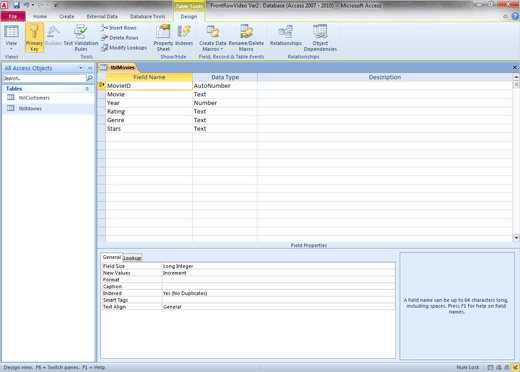Open the File tab
The width and height of the screenshot is (520, 372).
[x=13, y=16]
